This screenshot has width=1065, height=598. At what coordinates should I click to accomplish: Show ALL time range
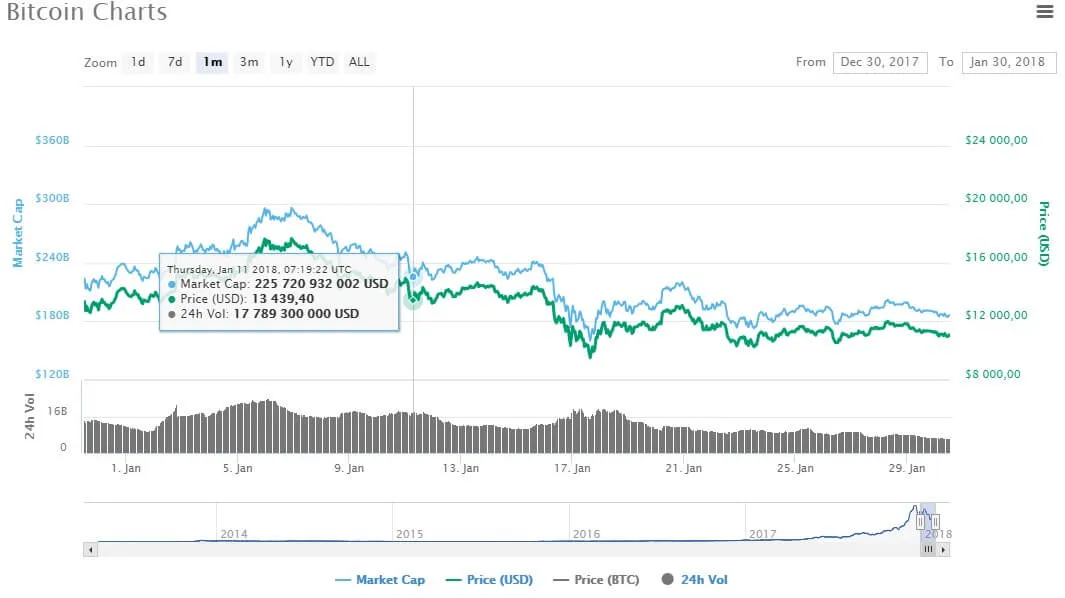359,62
